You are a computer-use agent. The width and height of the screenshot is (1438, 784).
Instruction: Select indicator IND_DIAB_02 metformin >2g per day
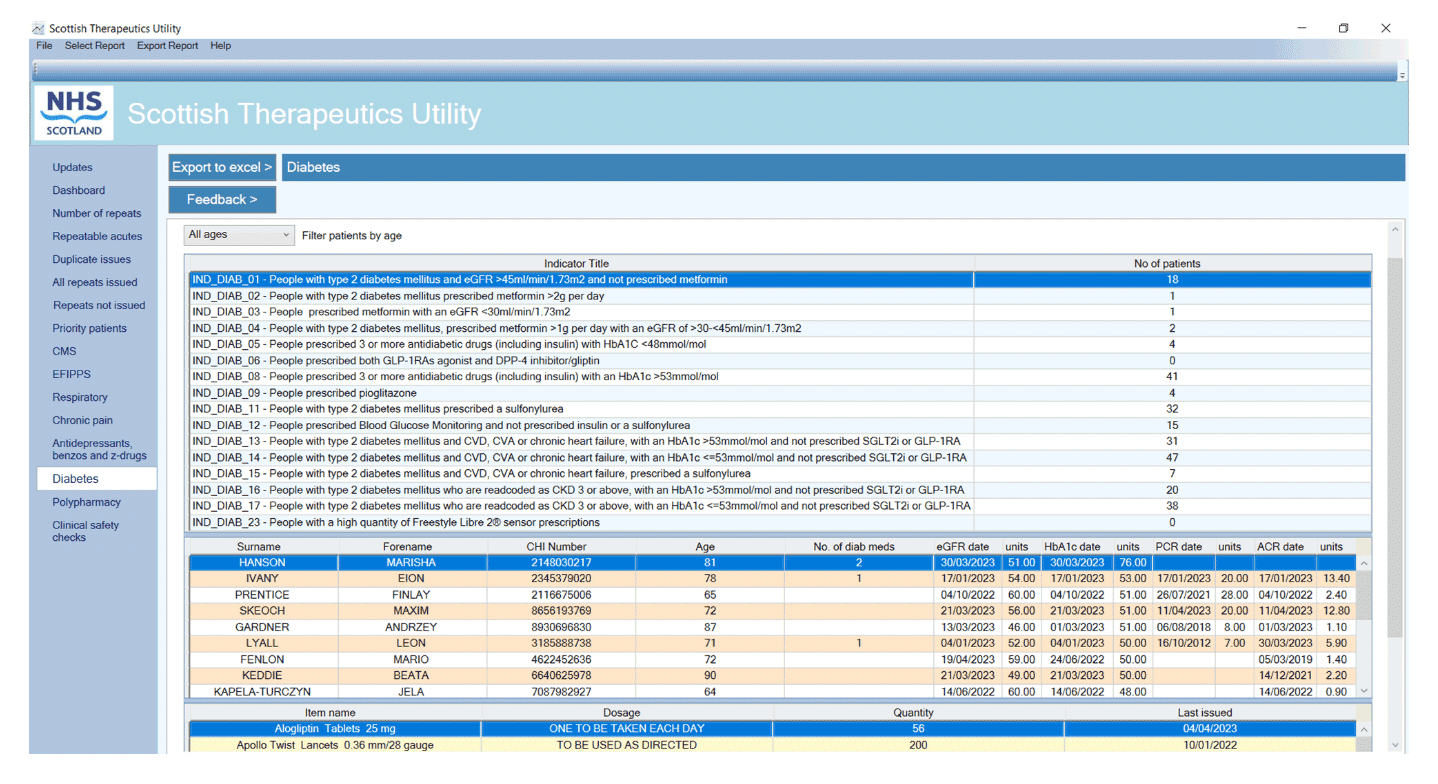(x=779, y=296)
